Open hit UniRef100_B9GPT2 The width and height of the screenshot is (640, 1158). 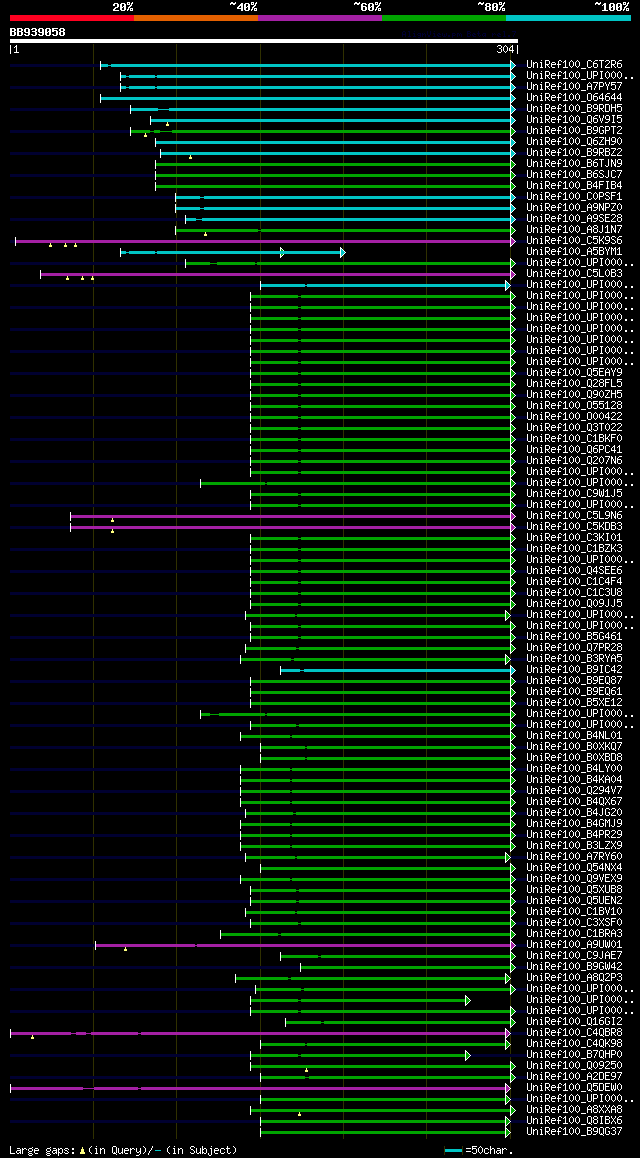(x=574, y=131)
